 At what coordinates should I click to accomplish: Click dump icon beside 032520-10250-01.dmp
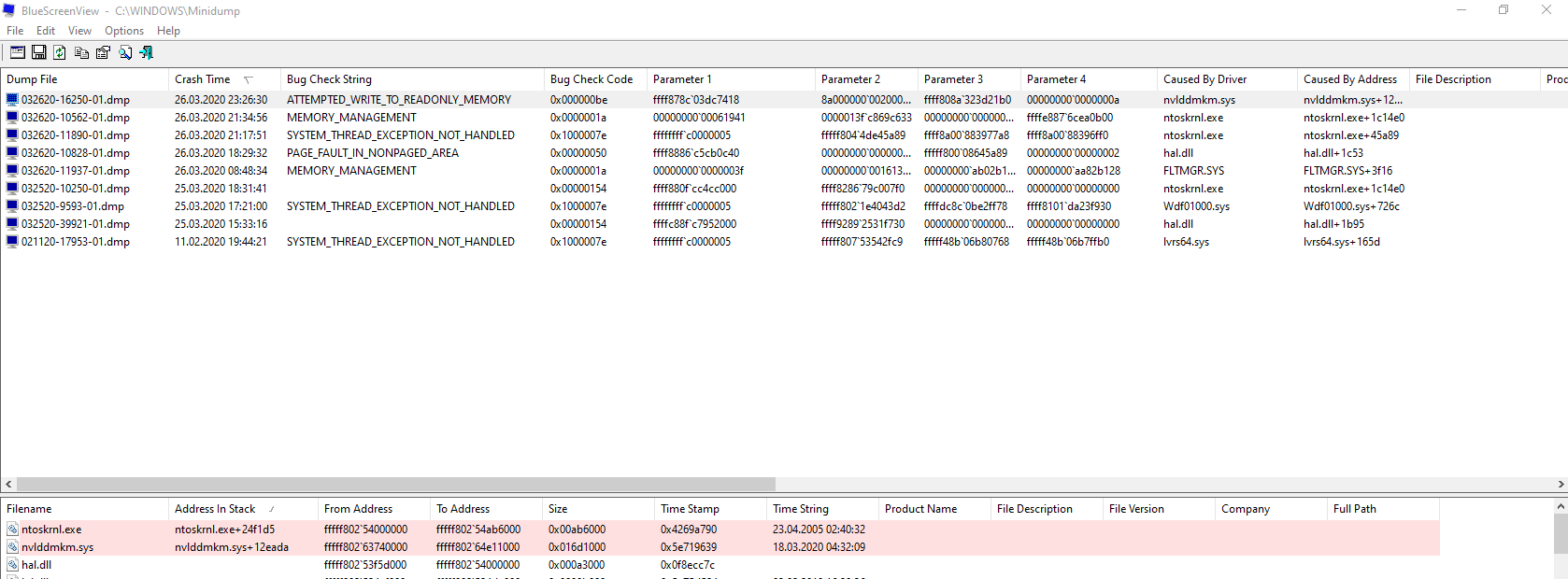pos(12,188)
